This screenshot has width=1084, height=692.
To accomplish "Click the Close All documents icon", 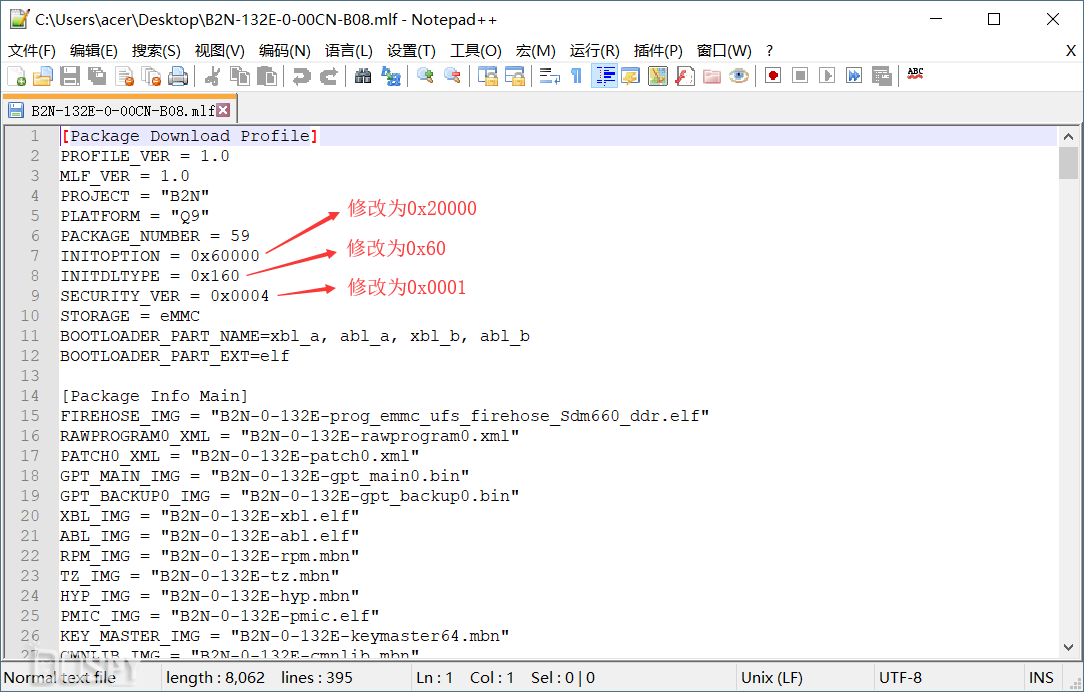I will pyautogui.click(x=151, y=76).
